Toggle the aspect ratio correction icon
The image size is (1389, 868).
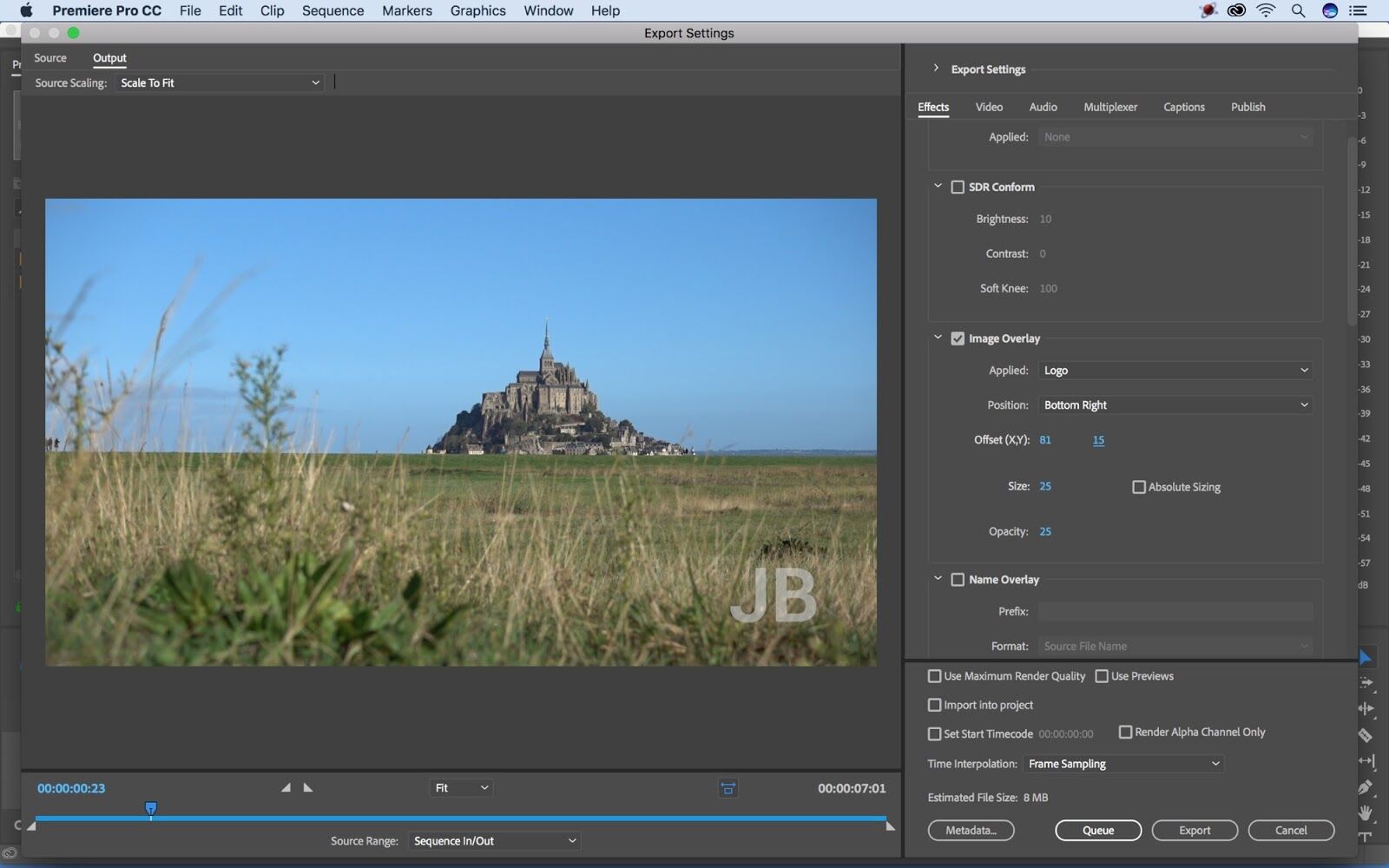pos(727,788)
